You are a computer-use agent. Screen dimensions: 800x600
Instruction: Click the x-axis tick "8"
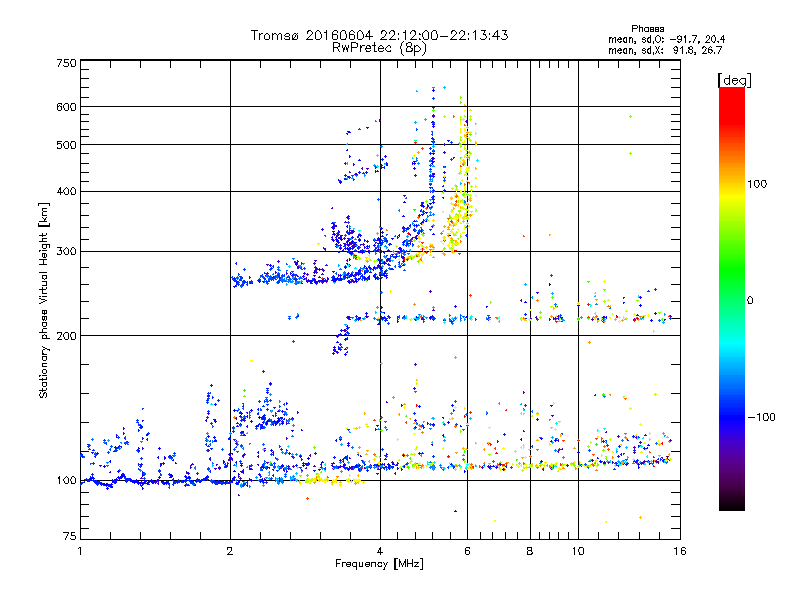click(x=530, y=551)
